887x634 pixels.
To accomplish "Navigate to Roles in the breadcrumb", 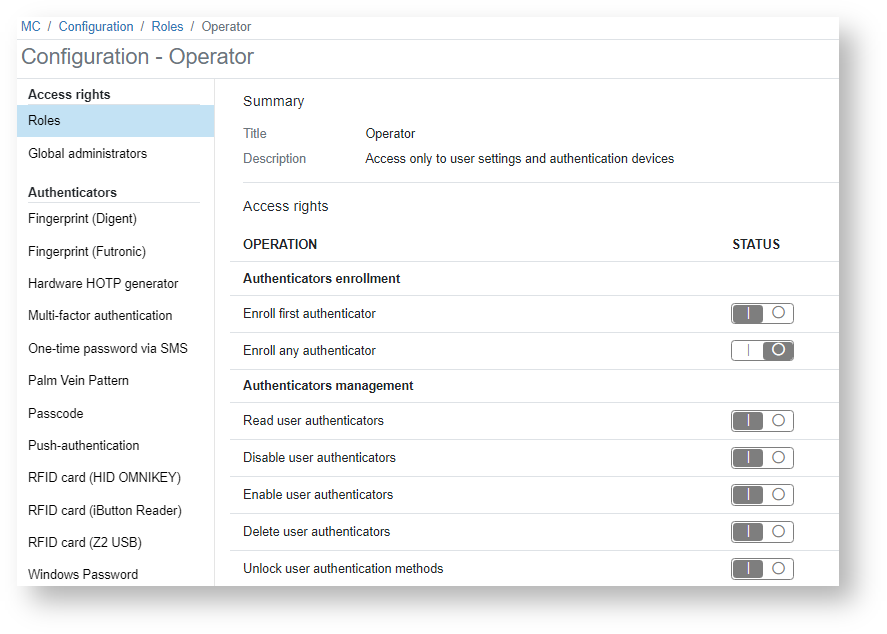I will coord(167,27).
